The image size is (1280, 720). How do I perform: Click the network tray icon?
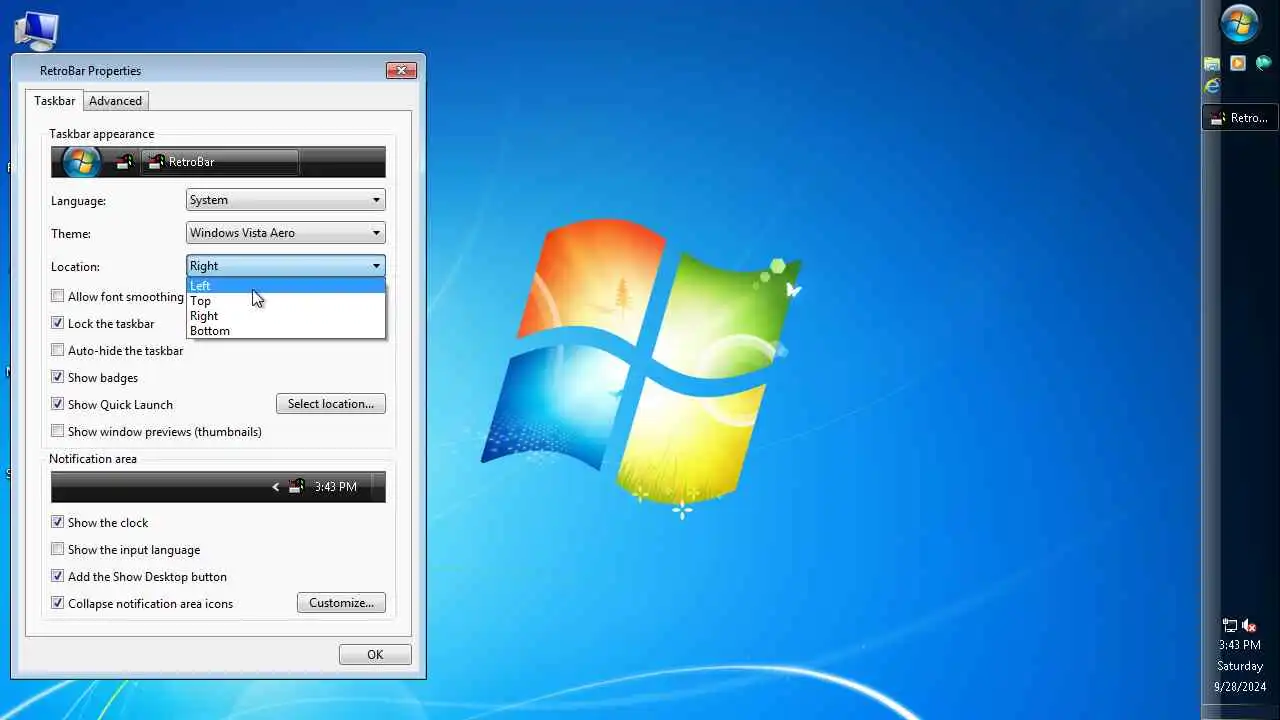tap(1230, 626)
